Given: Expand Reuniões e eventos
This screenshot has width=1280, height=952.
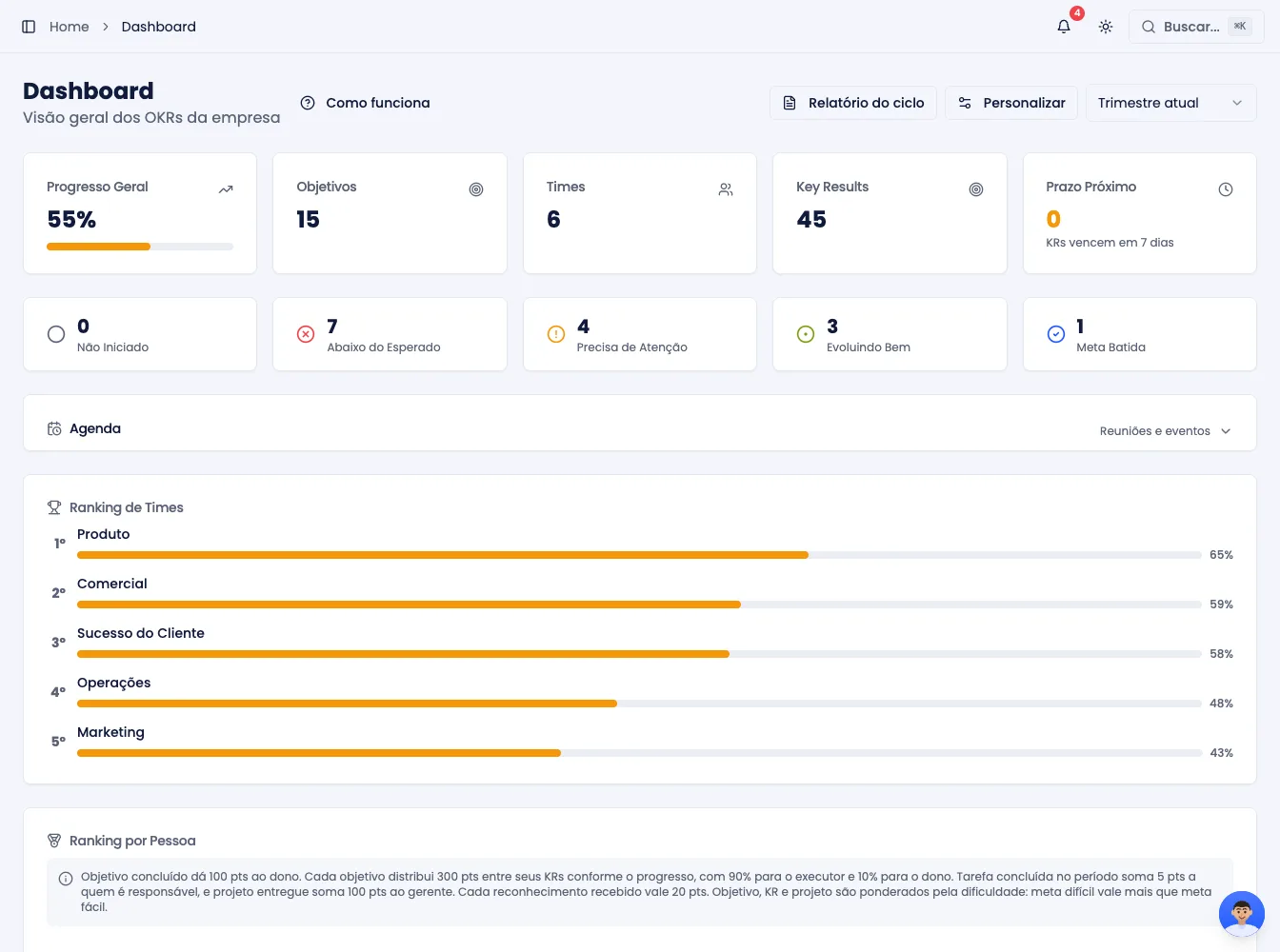Looking at the screenshot, I should [1166, 431].
